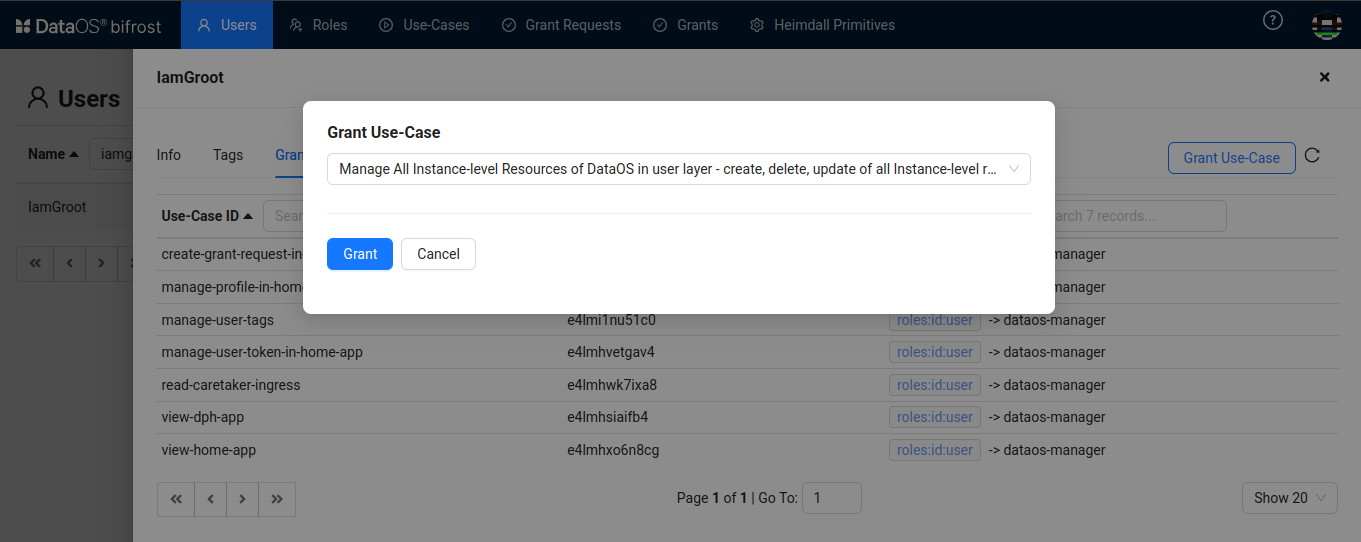Switch to the Tags tab for IamGroot
The image size is (1361, 542).
pos(228,155)
